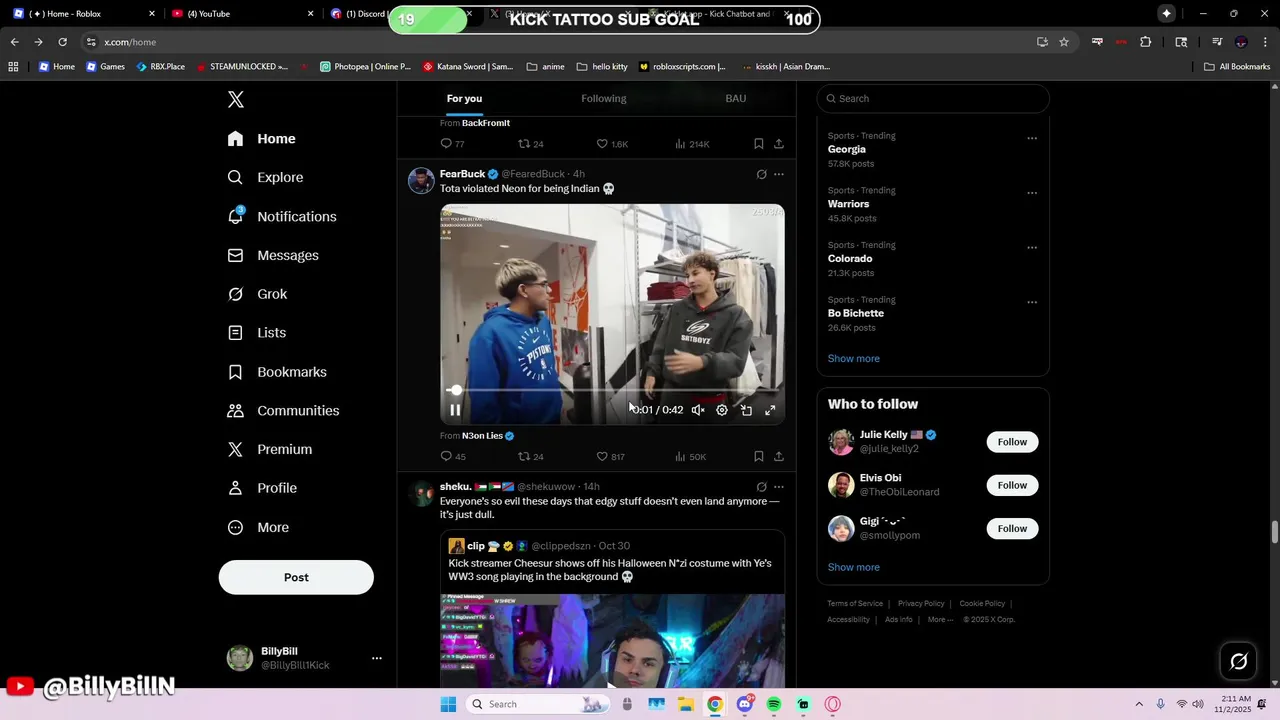Image resolution: width=1280 pixels, height=720 pixels.
Task: Open options for Georgia trend
Action: pos(1032,138)
